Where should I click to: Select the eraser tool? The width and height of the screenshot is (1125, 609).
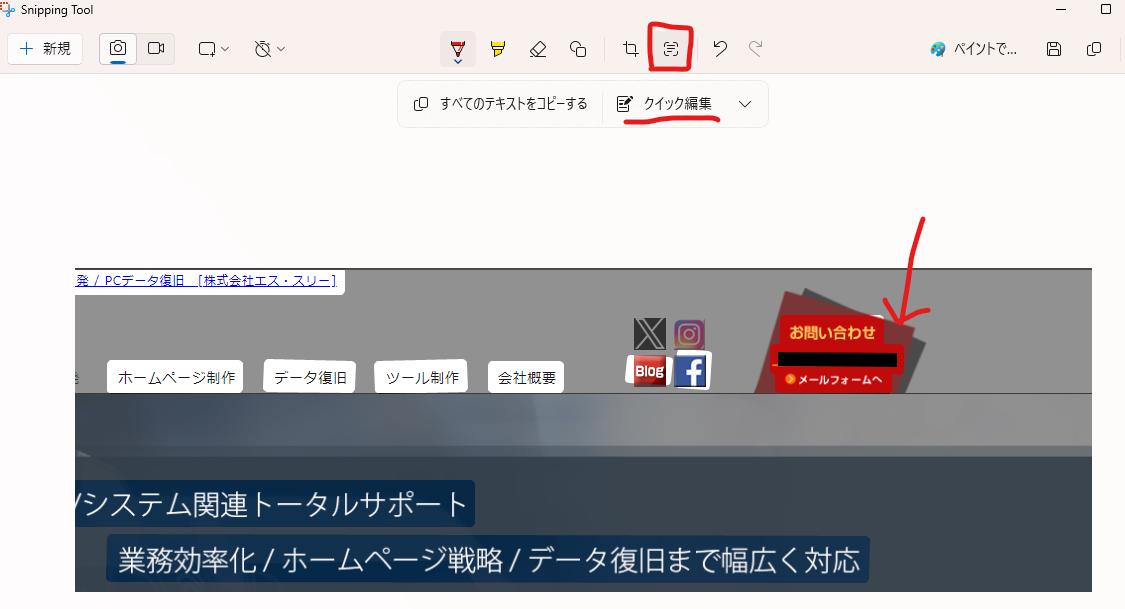pos(537,49)
